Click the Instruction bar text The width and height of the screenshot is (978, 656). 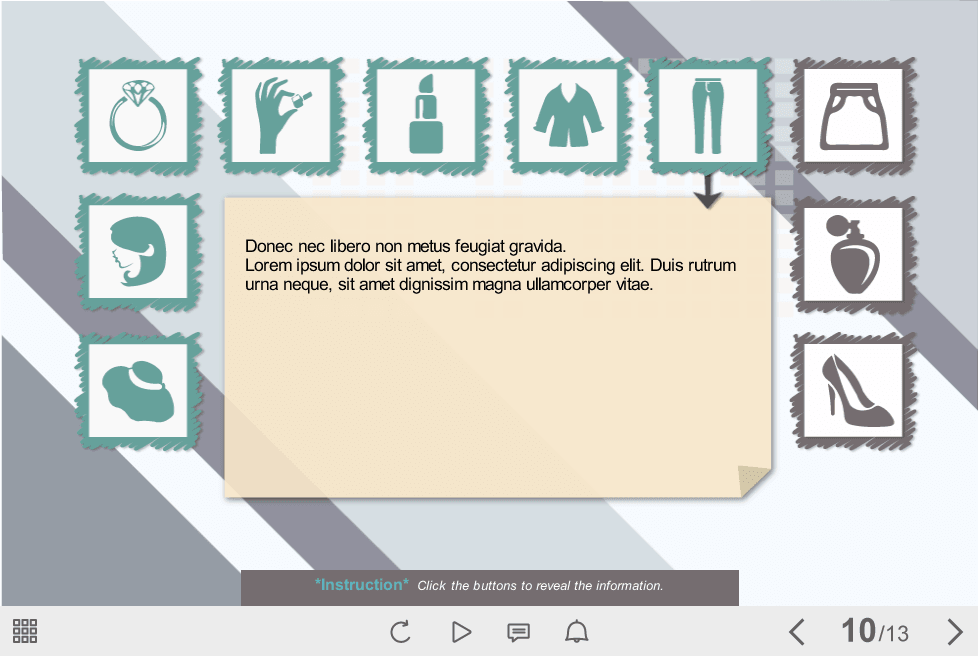[489, 586]
